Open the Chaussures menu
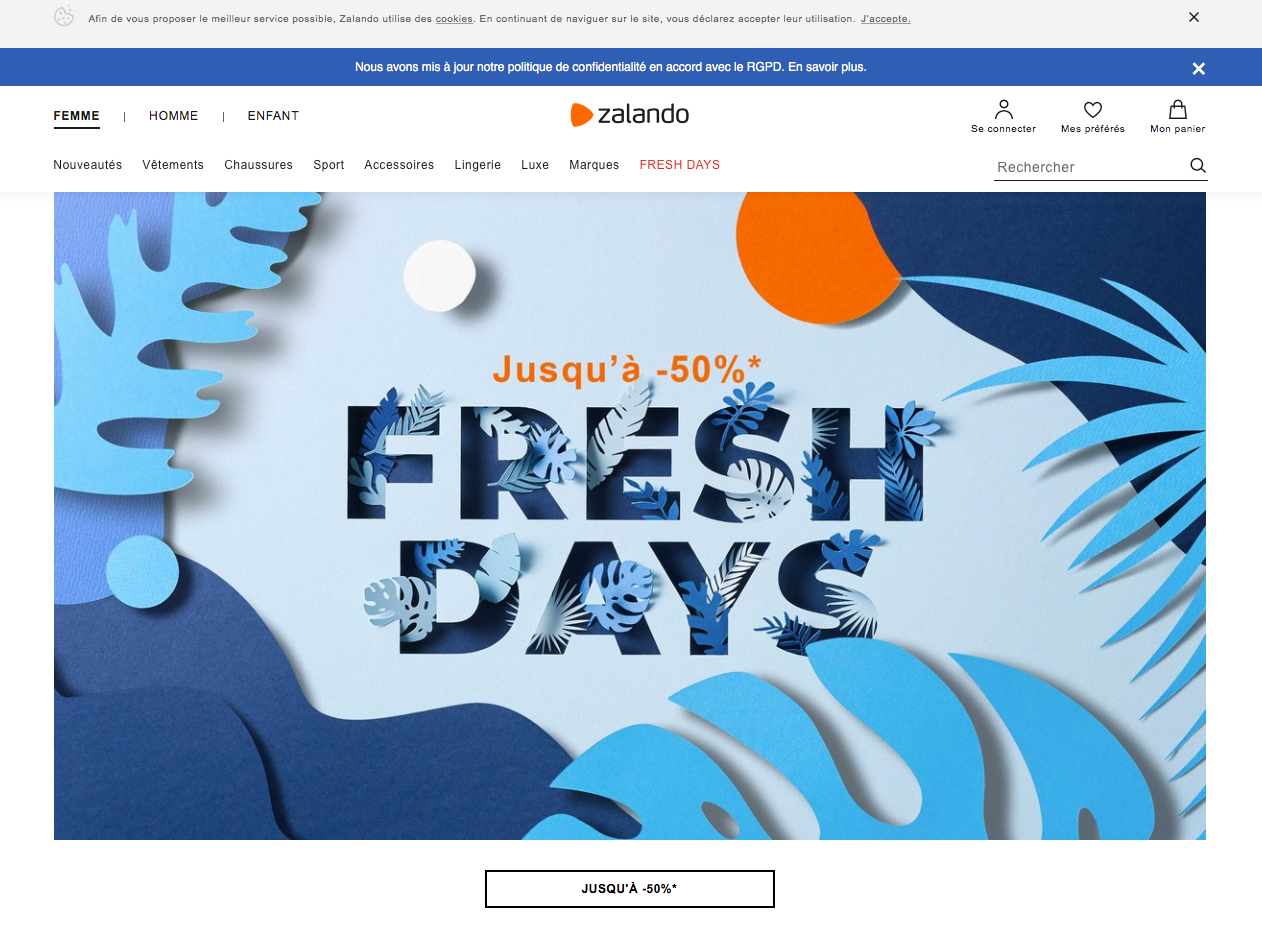The height and width of the screenshot is (946, 1262). pyautogui.click(x=258, y=165)
